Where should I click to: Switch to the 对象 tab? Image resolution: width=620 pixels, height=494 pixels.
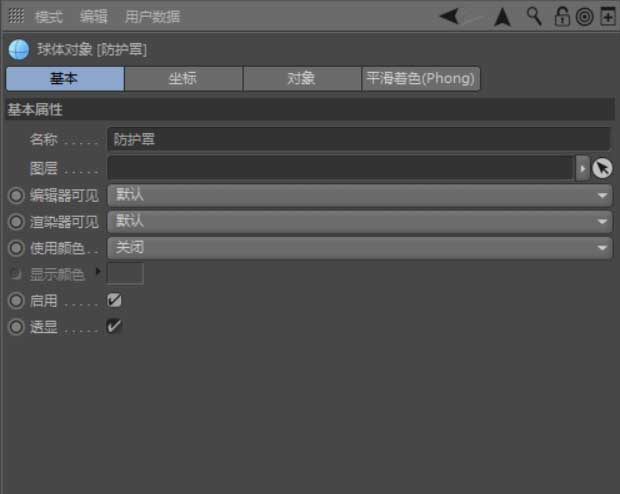302,79
